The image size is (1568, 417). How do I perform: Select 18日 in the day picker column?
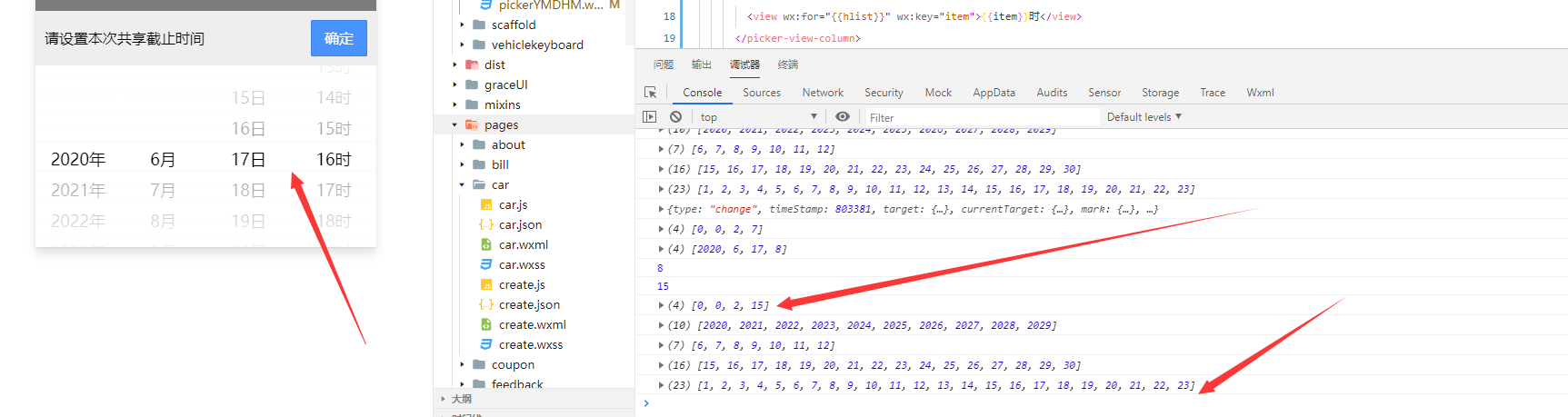coord(248,190)
